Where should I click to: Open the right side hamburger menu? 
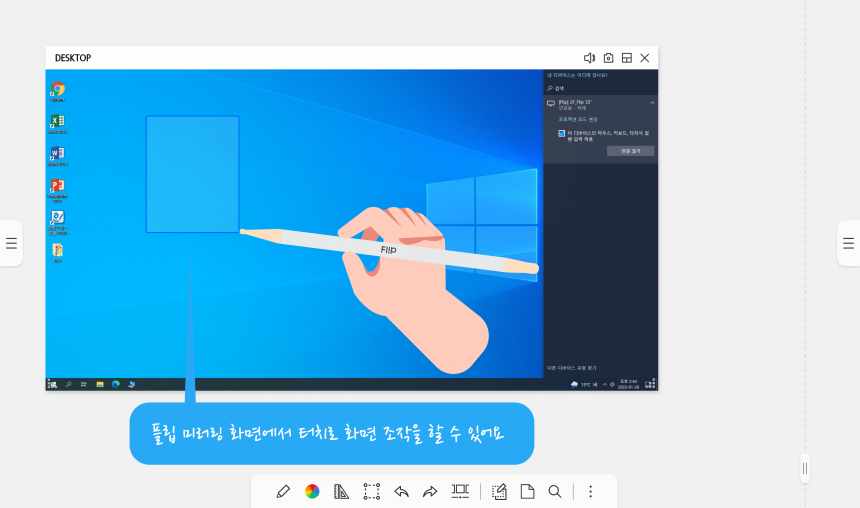click(848, 243)
